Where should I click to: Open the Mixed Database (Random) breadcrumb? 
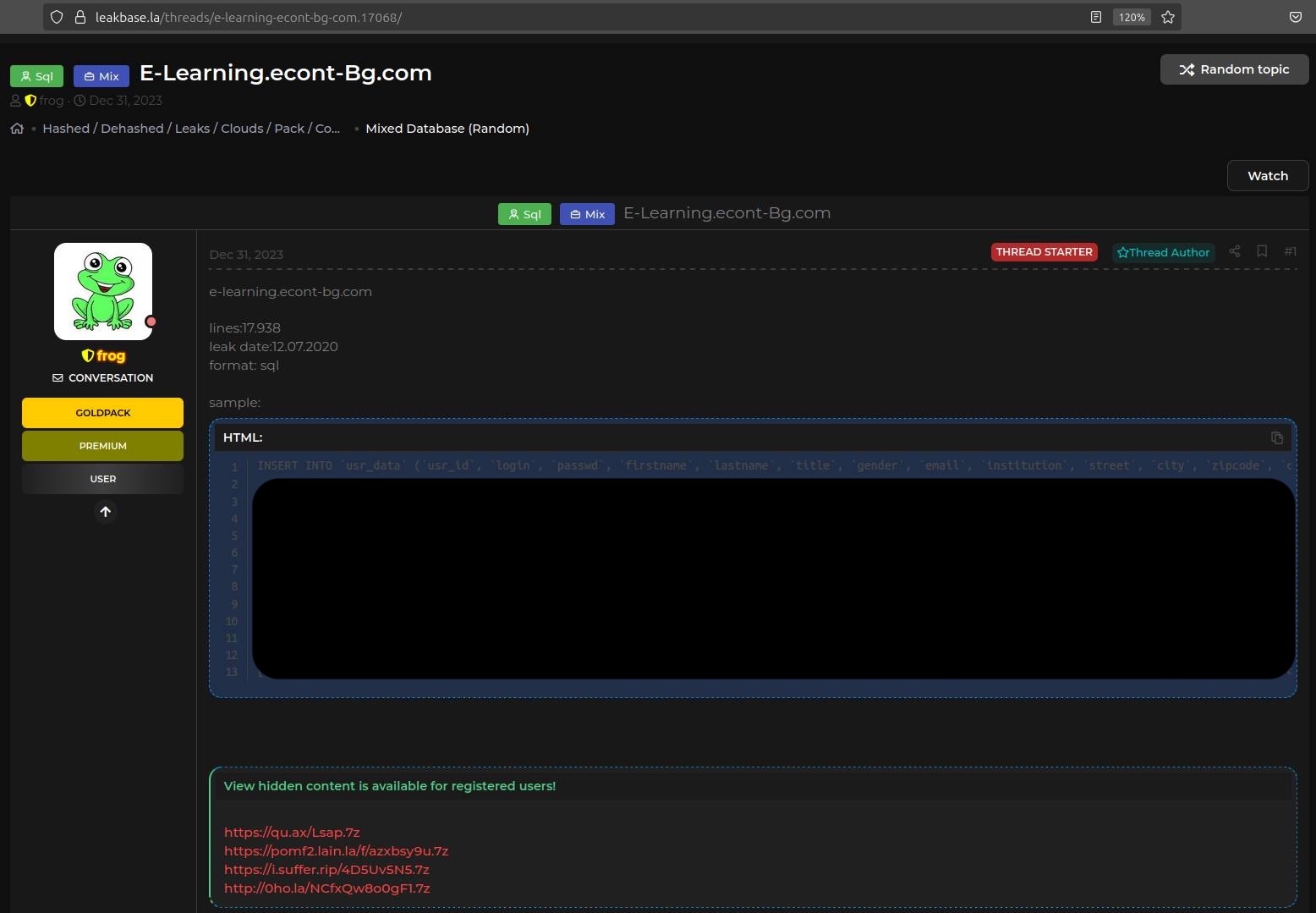[x=447, y=129]
